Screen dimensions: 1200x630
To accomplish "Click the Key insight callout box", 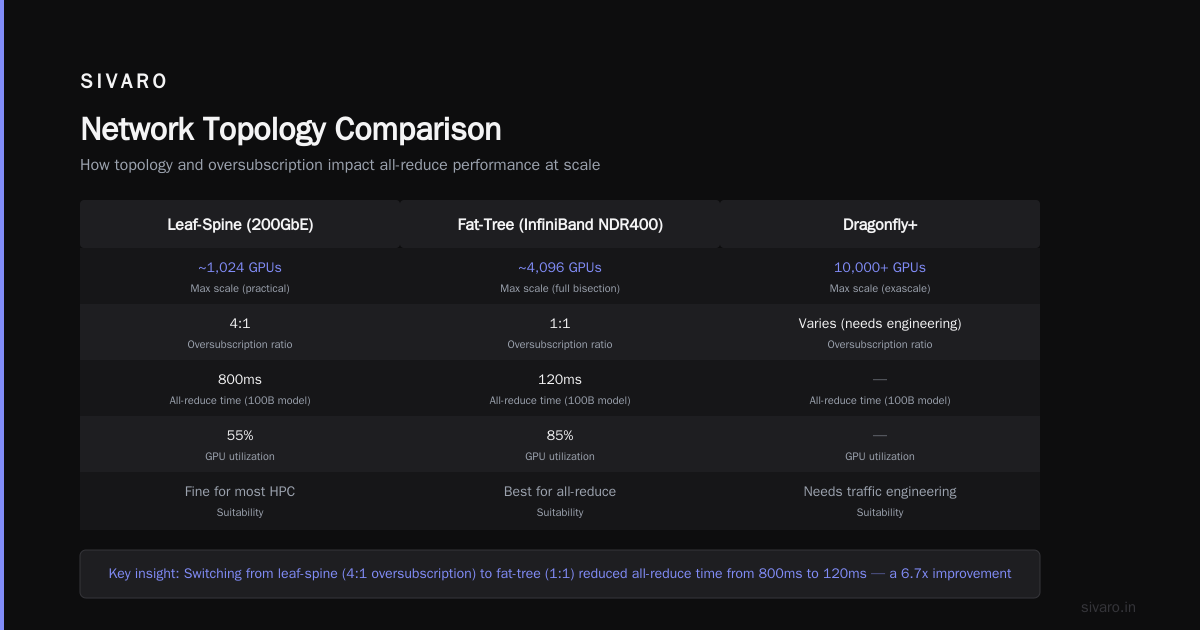I will 560,574.
